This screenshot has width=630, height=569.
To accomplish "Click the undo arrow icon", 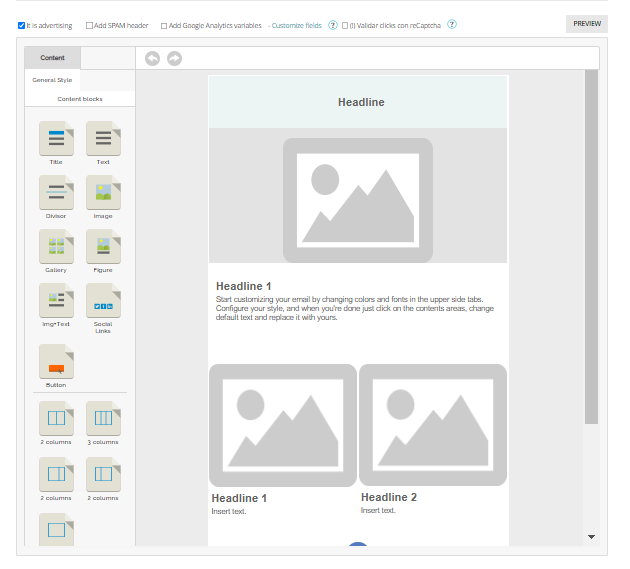I will 153,59.
